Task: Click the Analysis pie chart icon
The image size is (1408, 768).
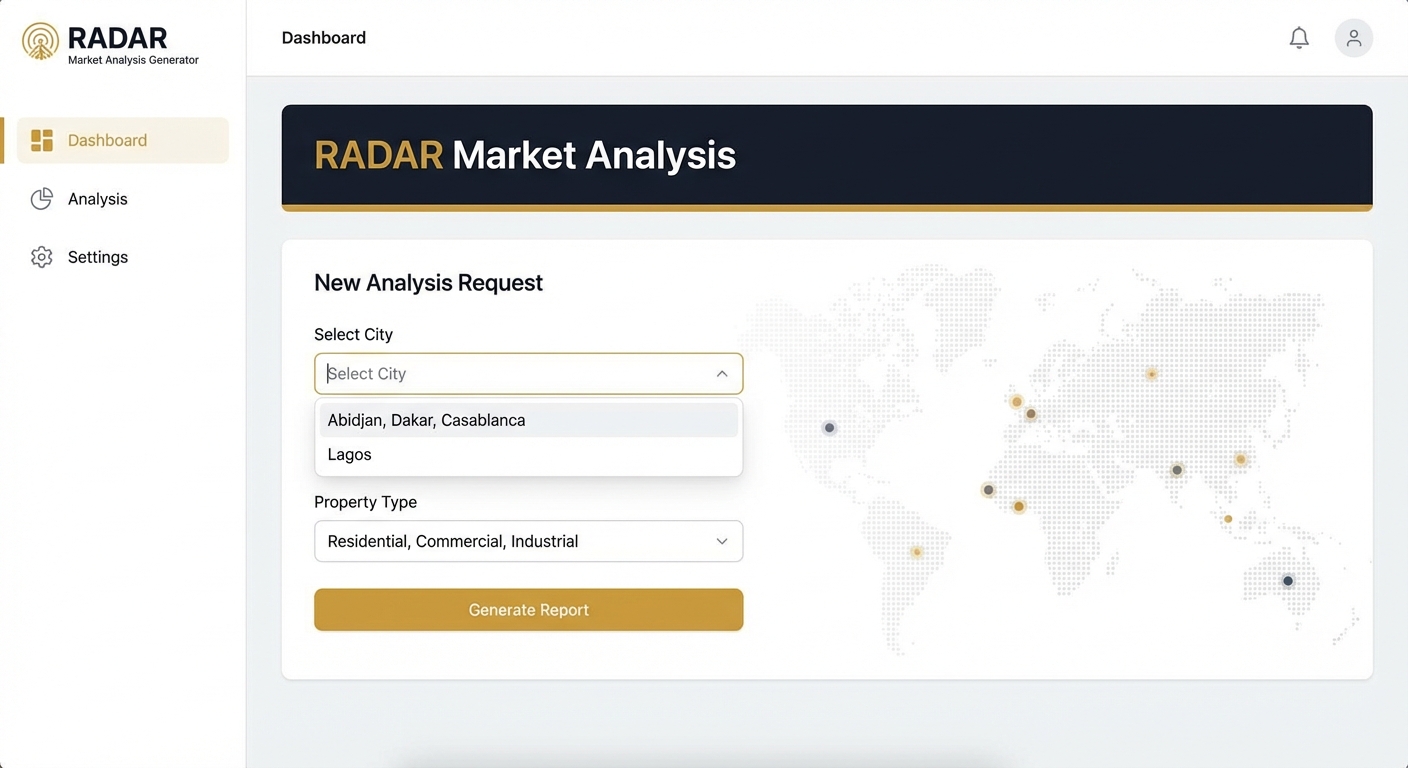Action: (x=42, y=199)
